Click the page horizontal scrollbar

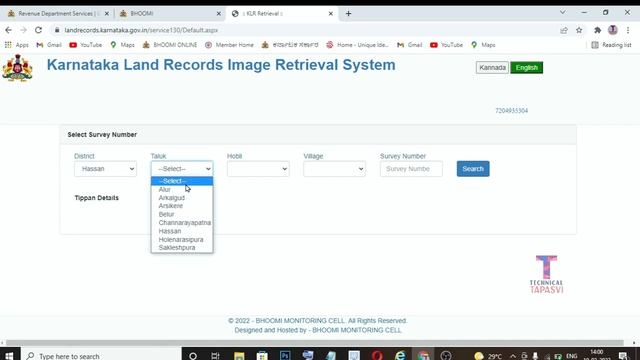tap(314, 343)
